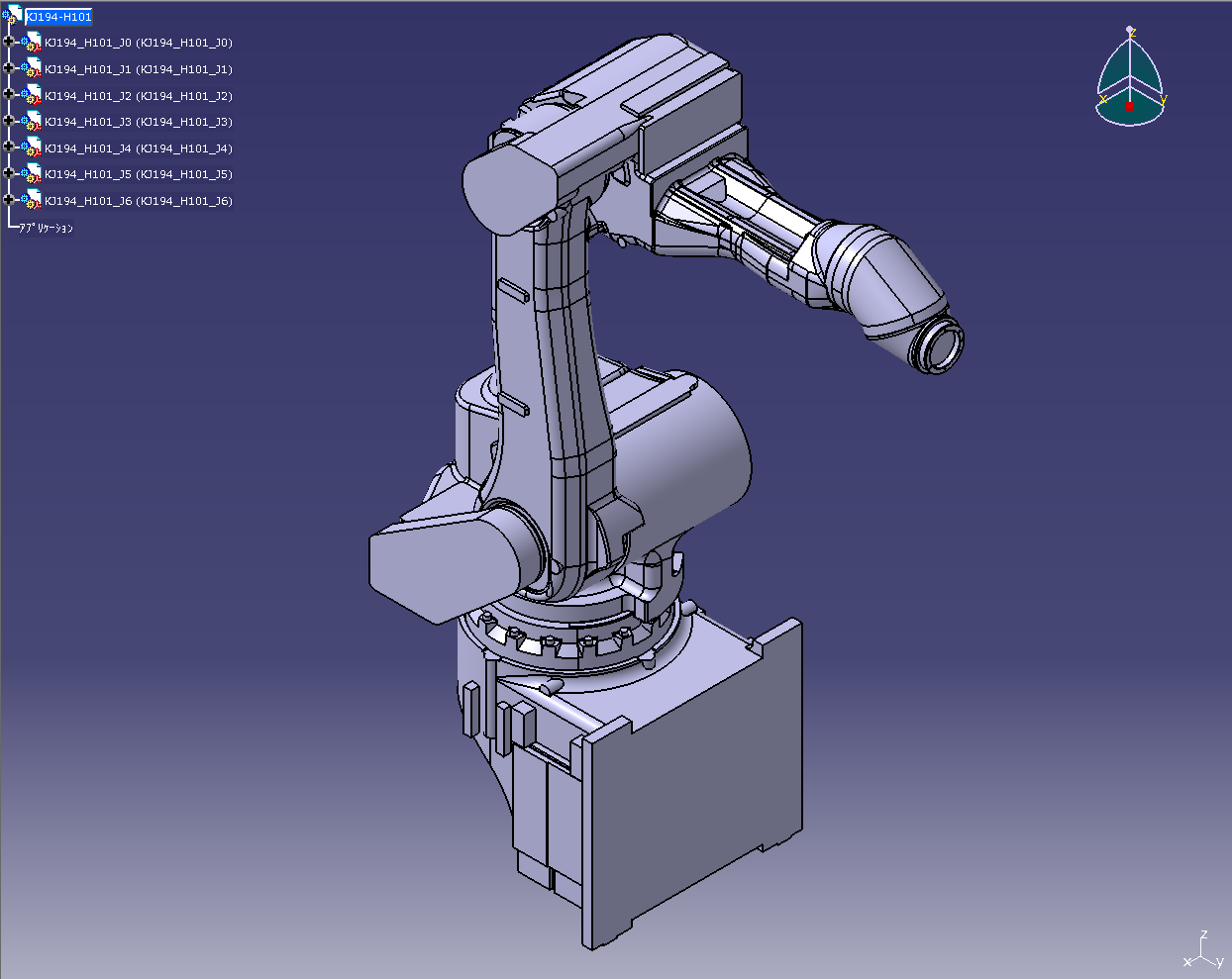The image size is (1232, 979).
Task: Click the small xyz axis triad indicator
Action: tap(1203, 949)
